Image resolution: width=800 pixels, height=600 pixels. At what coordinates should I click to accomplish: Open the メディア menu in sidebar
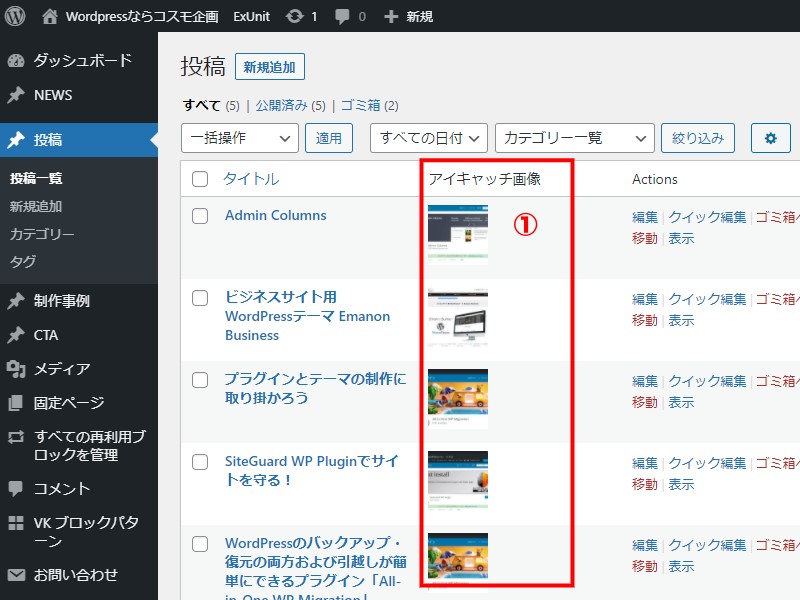pyautogui.click(x=62, y=369)
